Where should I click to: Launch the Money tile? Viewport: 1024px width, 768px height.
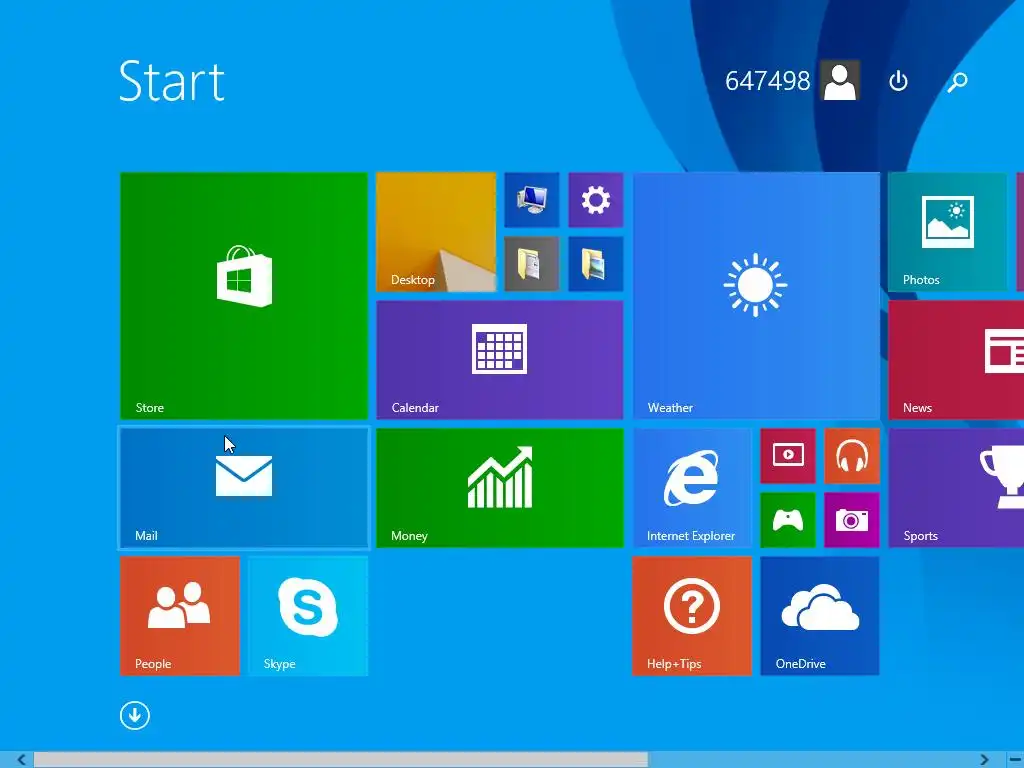pos(500,487)
